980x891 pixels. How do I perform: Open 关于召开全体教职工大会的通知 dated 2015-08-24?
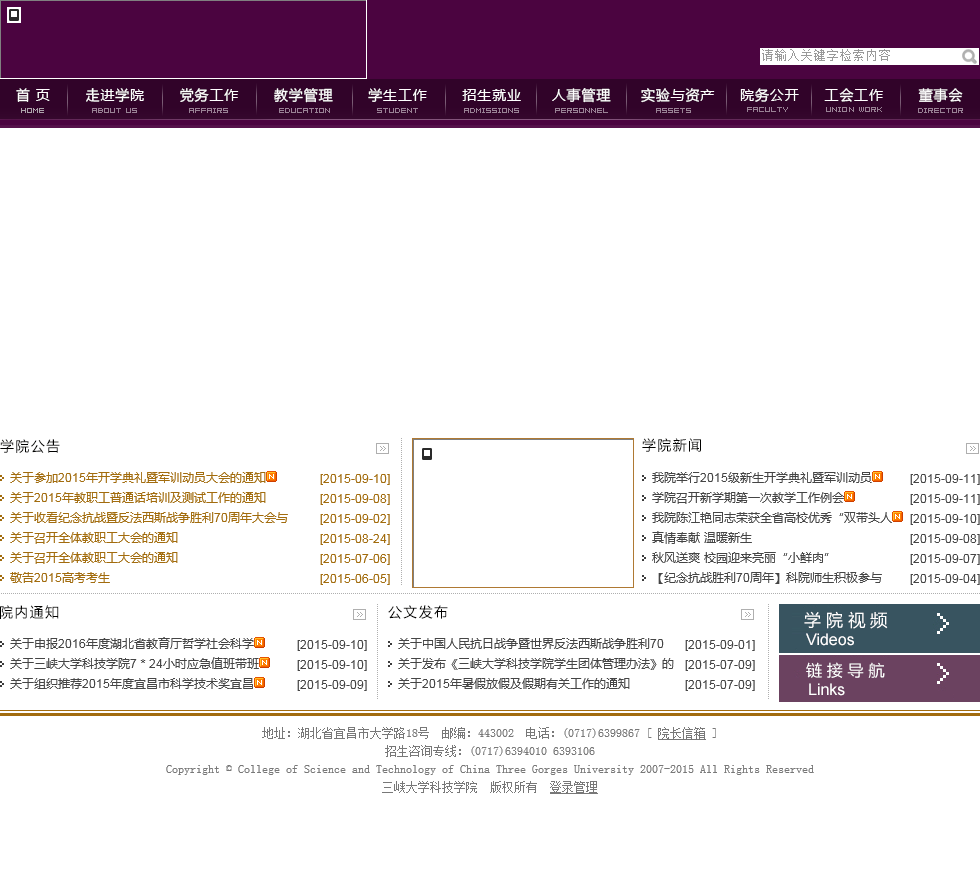coord(94,538)
